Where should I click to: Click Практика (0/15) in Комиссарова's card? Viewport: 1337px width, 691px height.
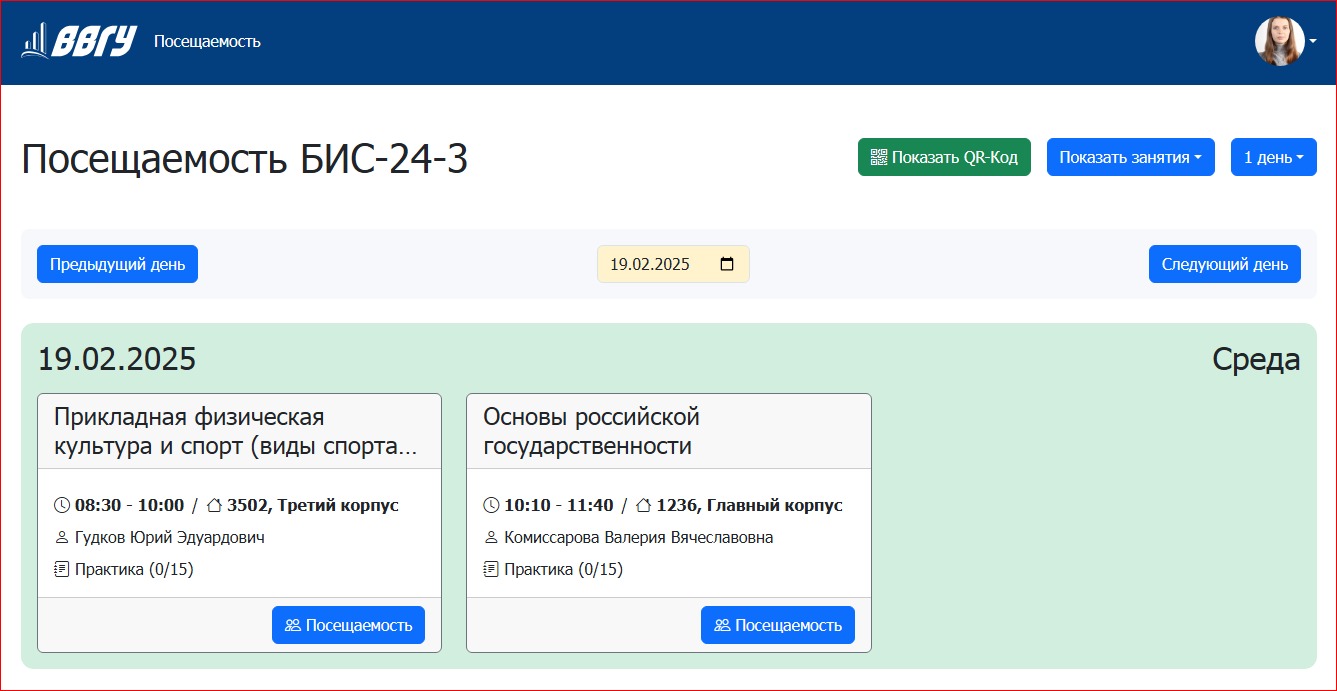(564, 569)
